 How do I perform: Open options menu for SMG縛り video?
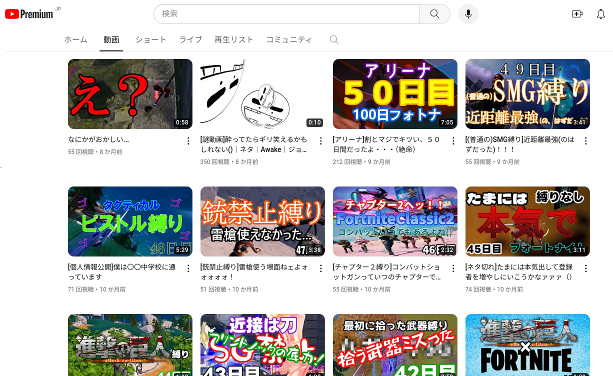click(586, 141)
